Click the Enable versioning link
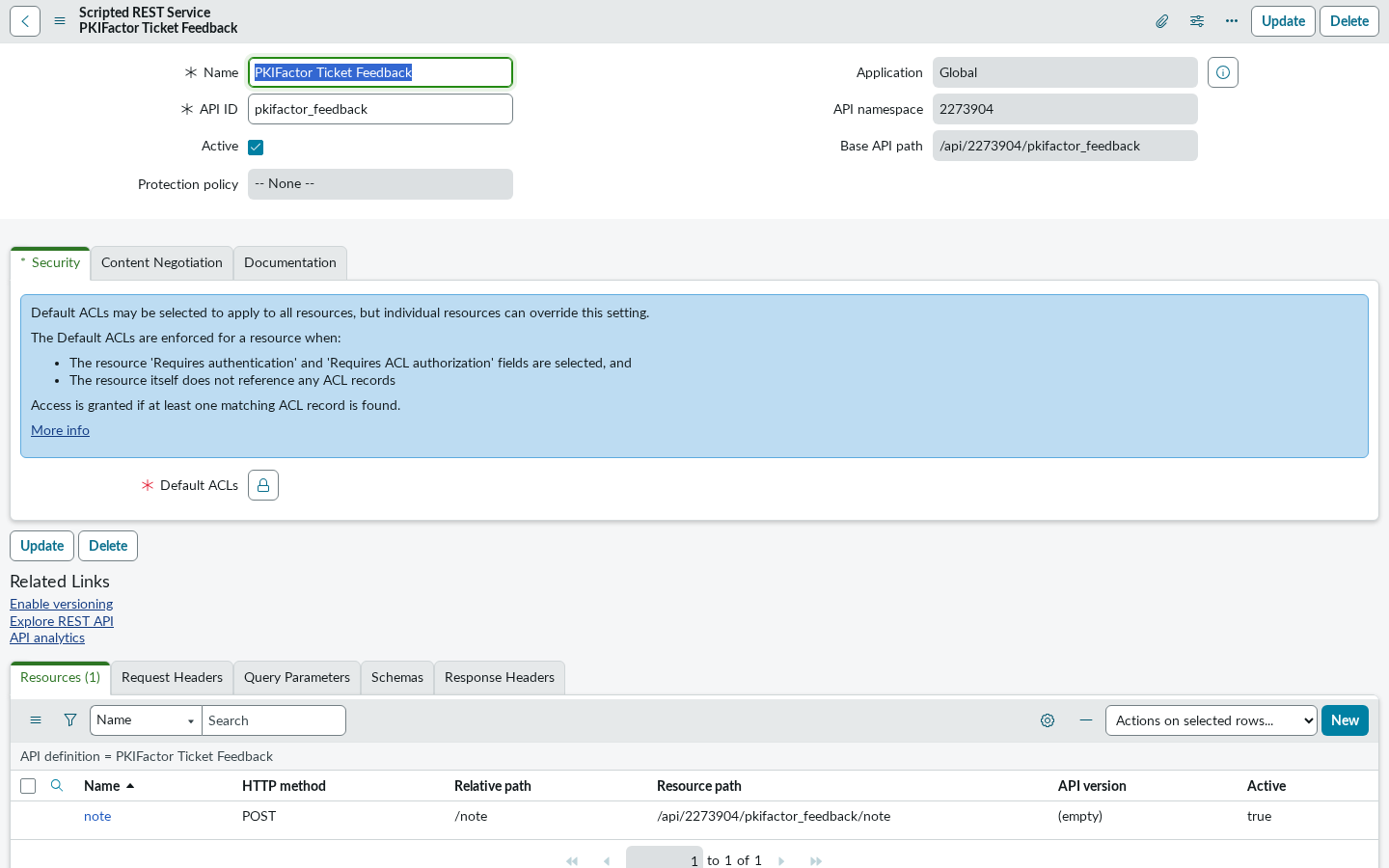 [61, 604]
